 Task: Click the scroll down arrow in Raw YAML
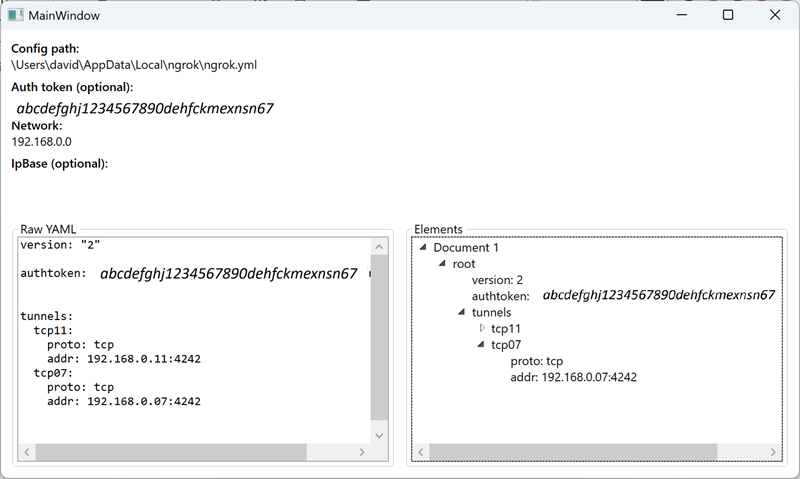point(378,434)
